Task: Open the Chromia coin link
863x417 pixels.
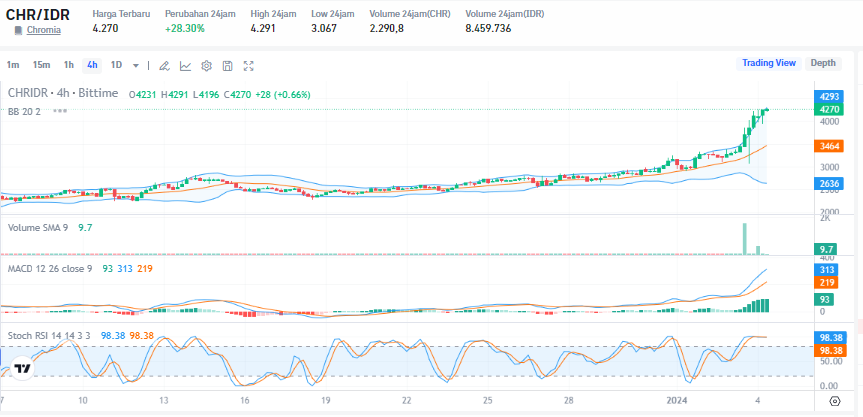Action: coord(43,30)
